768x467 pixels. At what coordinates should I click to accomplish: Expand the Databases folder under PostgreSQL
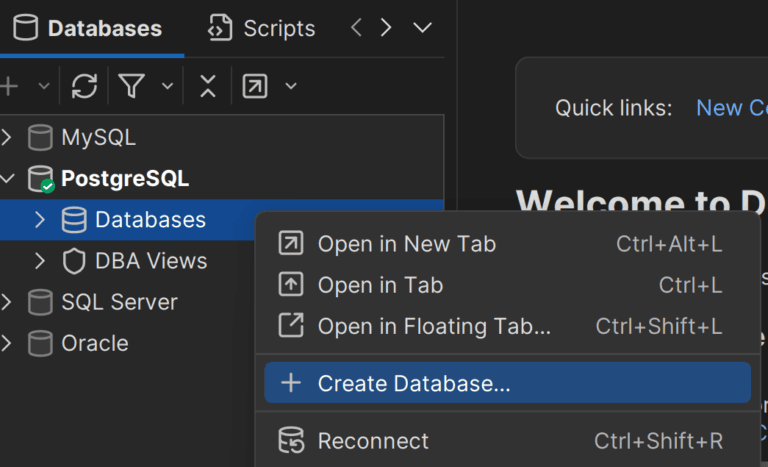pos(40,220)
